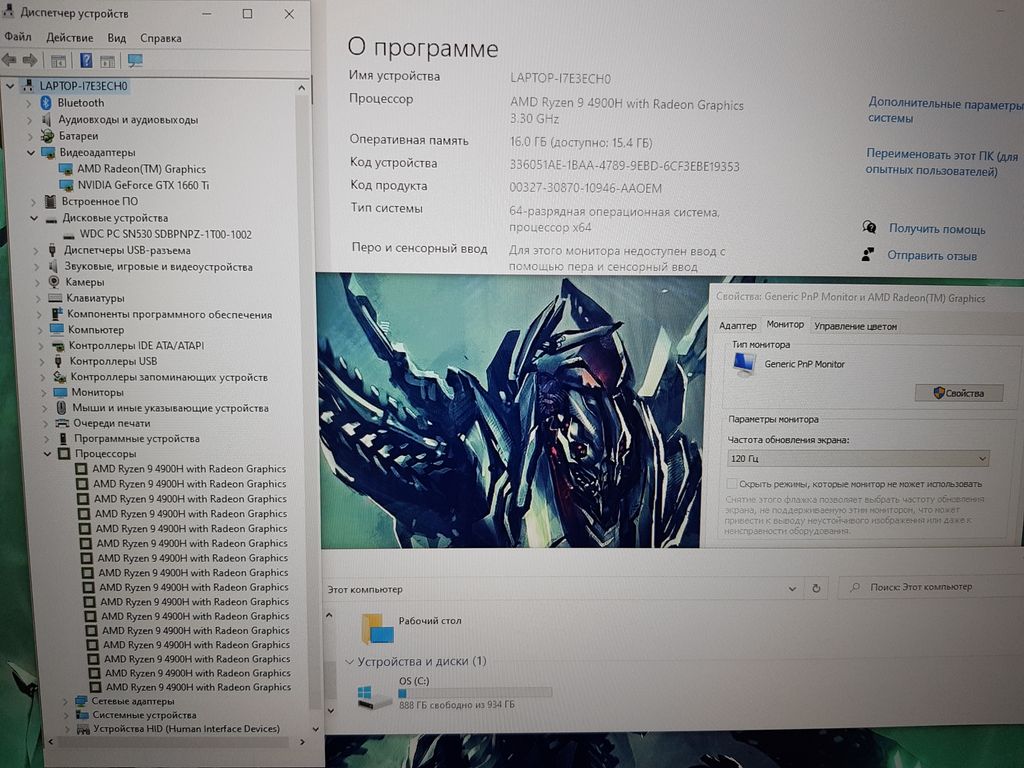
Task: Toggle 'Скрыть режимы' checkbox in monitor properties
Action: pos(732,484)
